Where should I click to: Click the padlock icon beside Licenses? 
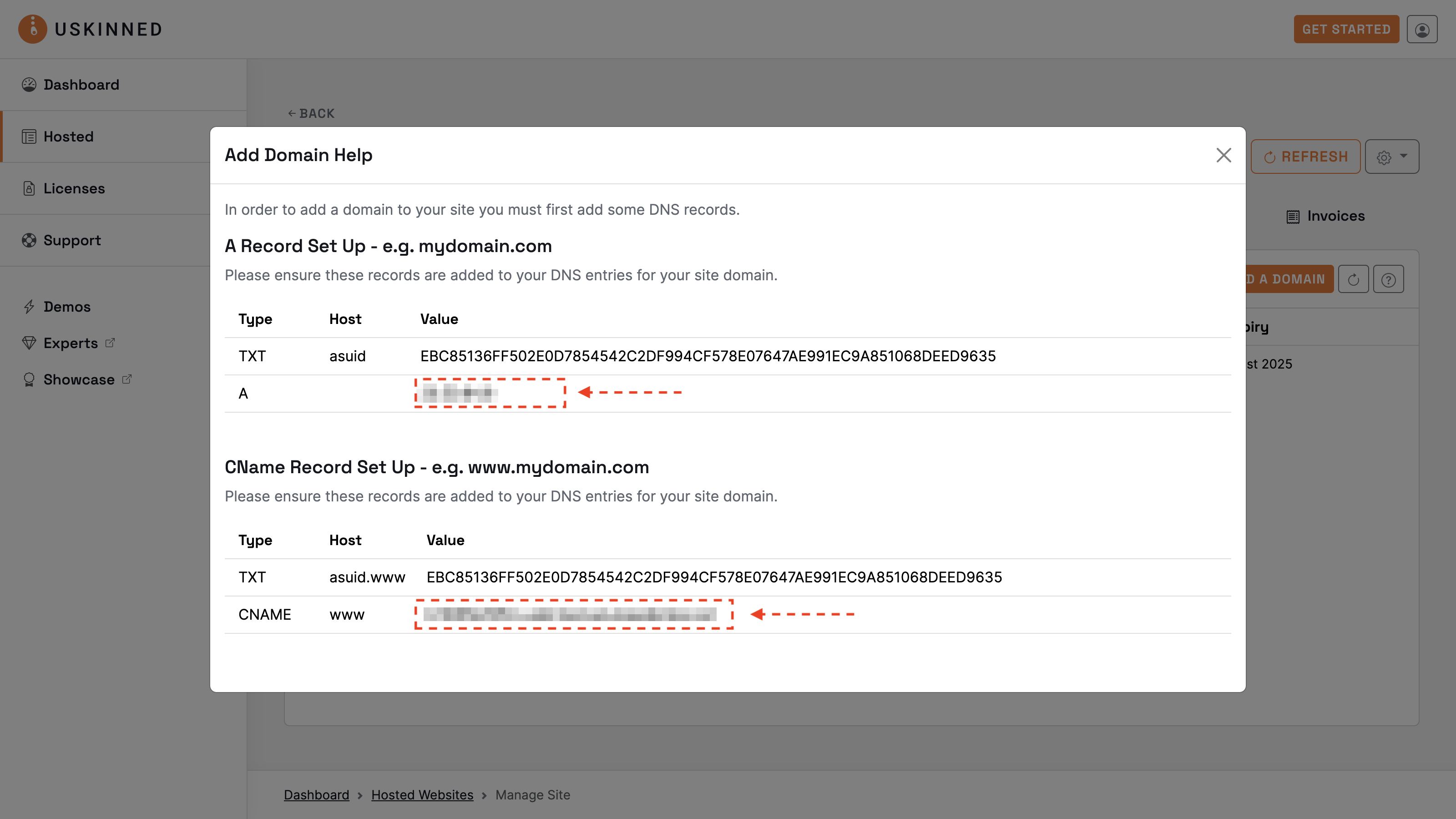click(30, 188)
